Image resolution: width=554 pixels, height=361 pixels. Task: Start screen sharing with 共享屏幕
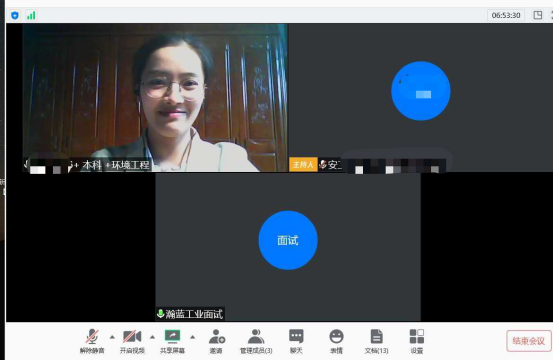(x=172, y=341)
